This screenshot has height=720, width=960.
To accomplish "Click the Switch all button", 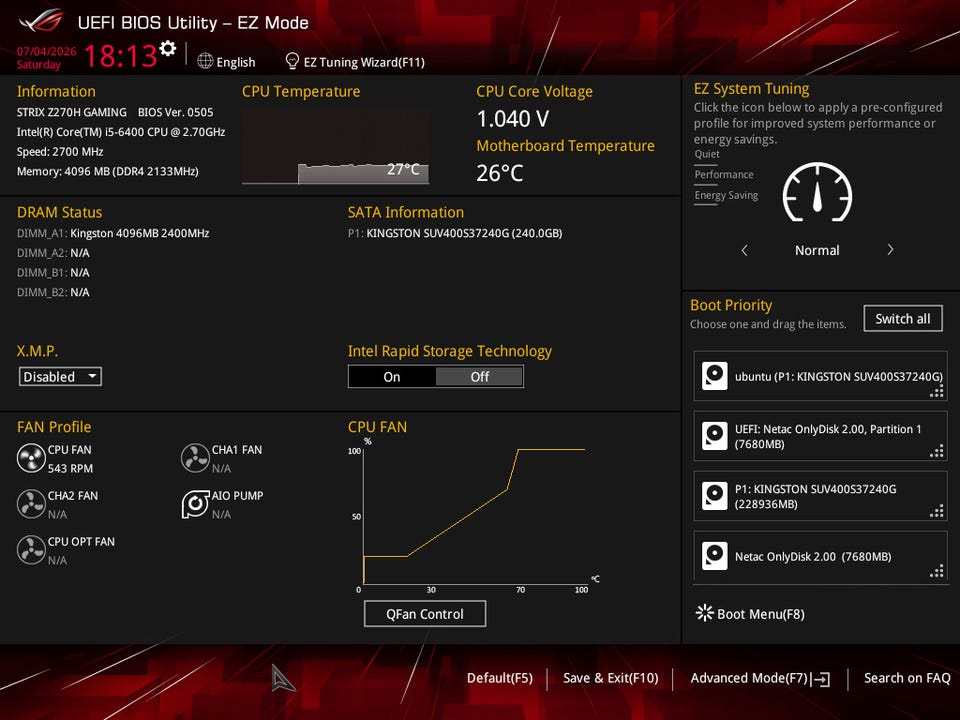I will coord(902,318).
